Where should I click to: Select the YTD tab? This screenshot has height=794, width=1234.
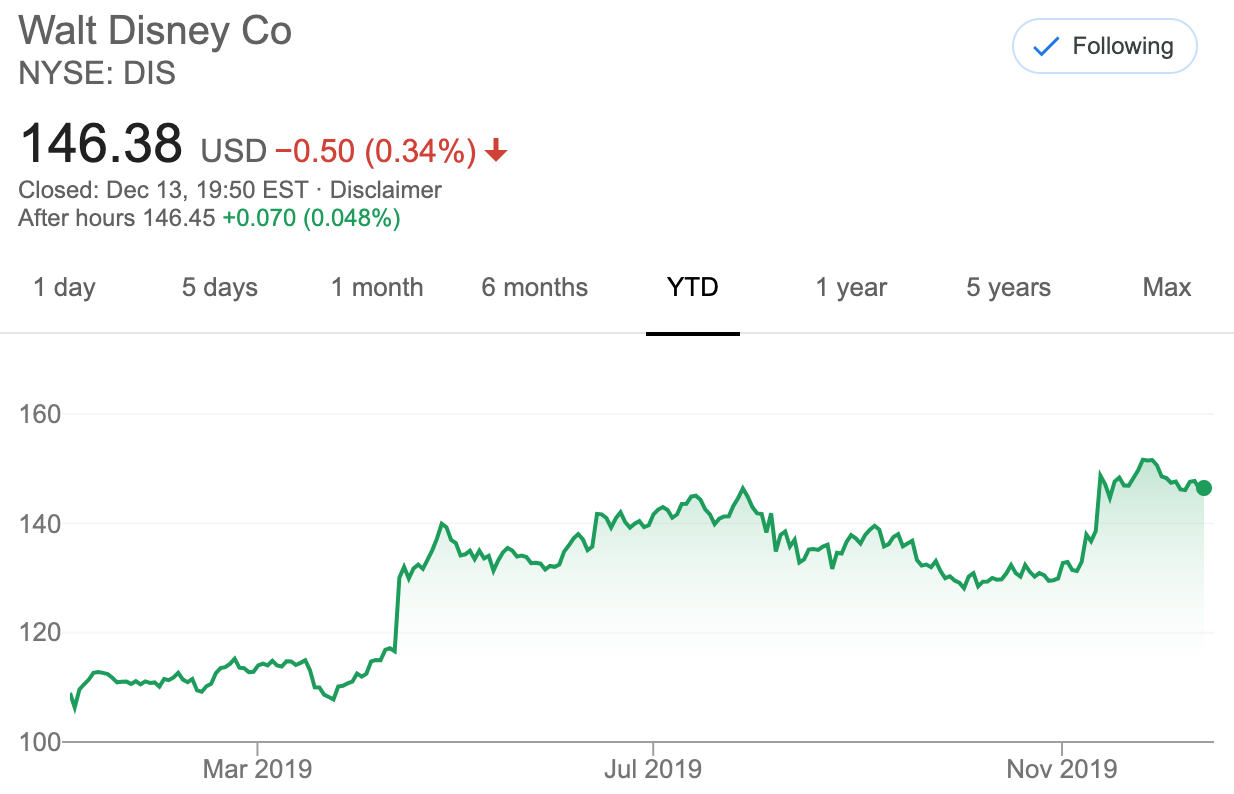coord(693,288)
